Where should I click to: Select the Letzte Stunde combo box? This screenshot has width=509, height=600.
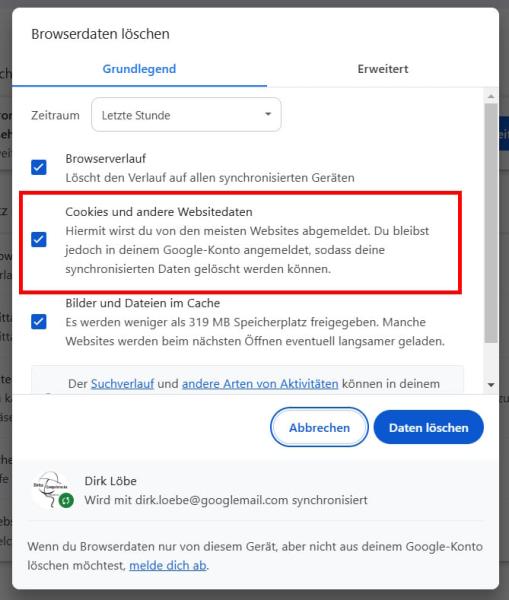(186, 114)
